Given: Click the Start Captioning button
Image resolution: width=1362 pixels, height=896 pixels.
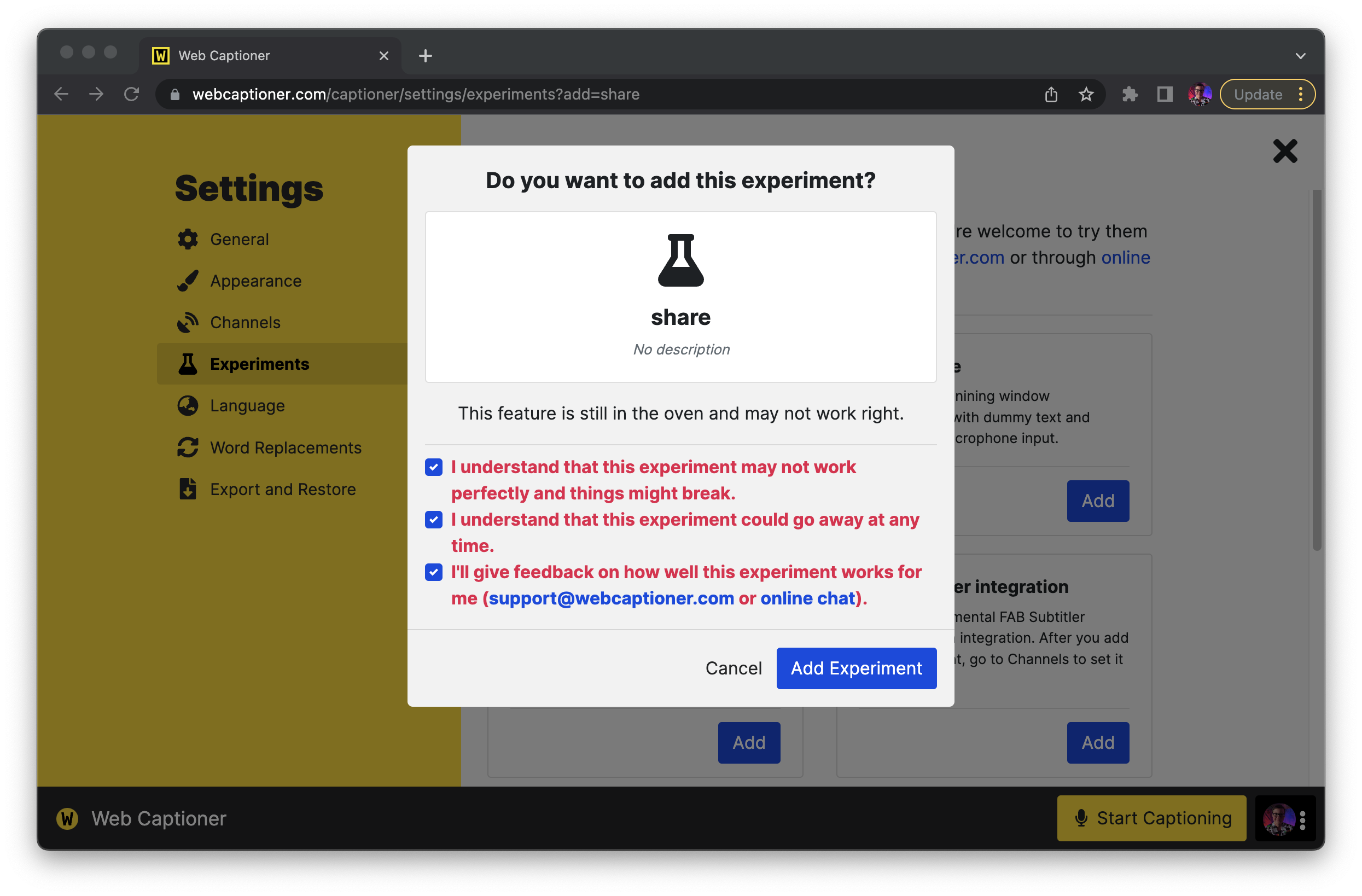Looking at the screenshot, I should (1151, 818).
